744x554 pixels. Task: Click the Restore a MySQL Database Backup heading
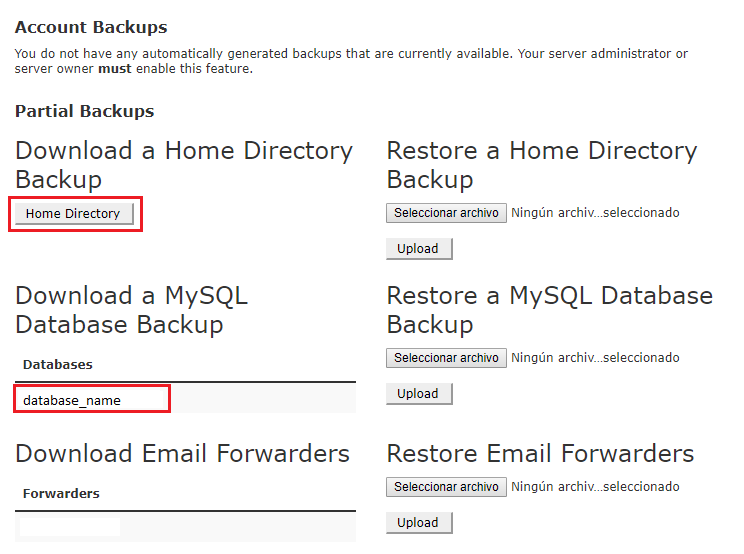(549, 310)
